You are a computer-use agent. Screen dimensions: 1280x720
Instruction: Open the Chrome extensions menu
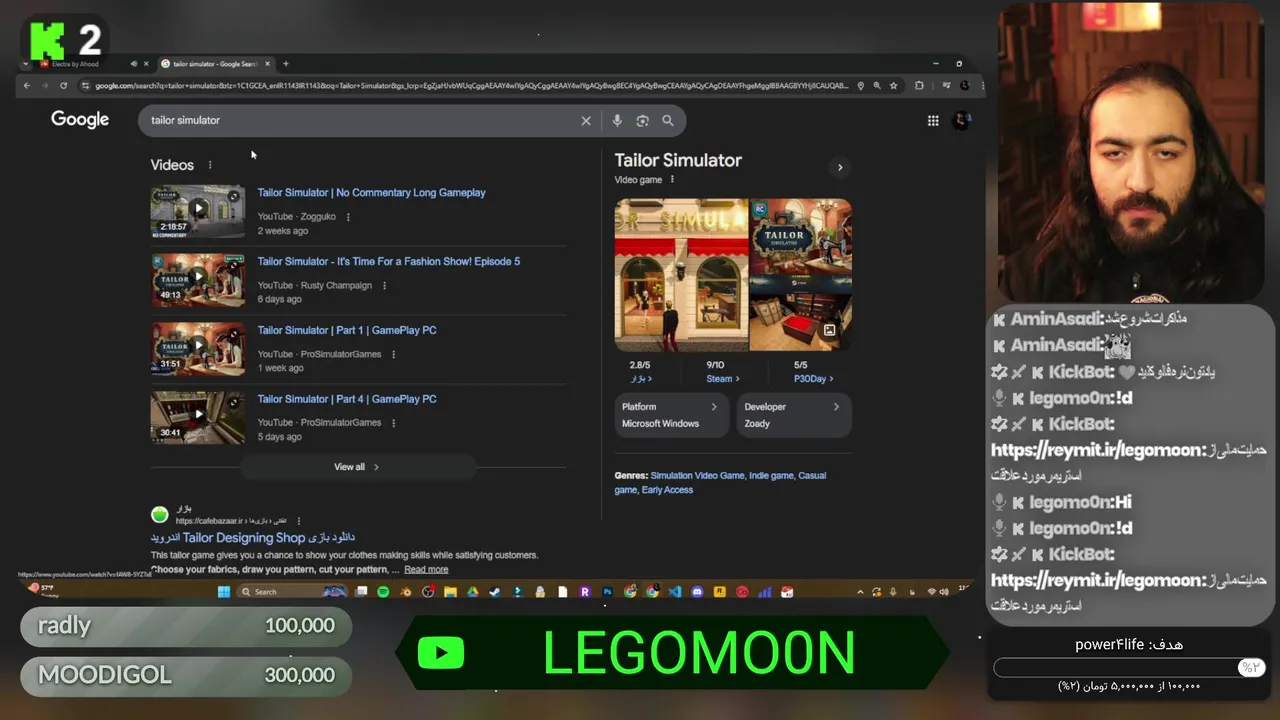(919, 86)
